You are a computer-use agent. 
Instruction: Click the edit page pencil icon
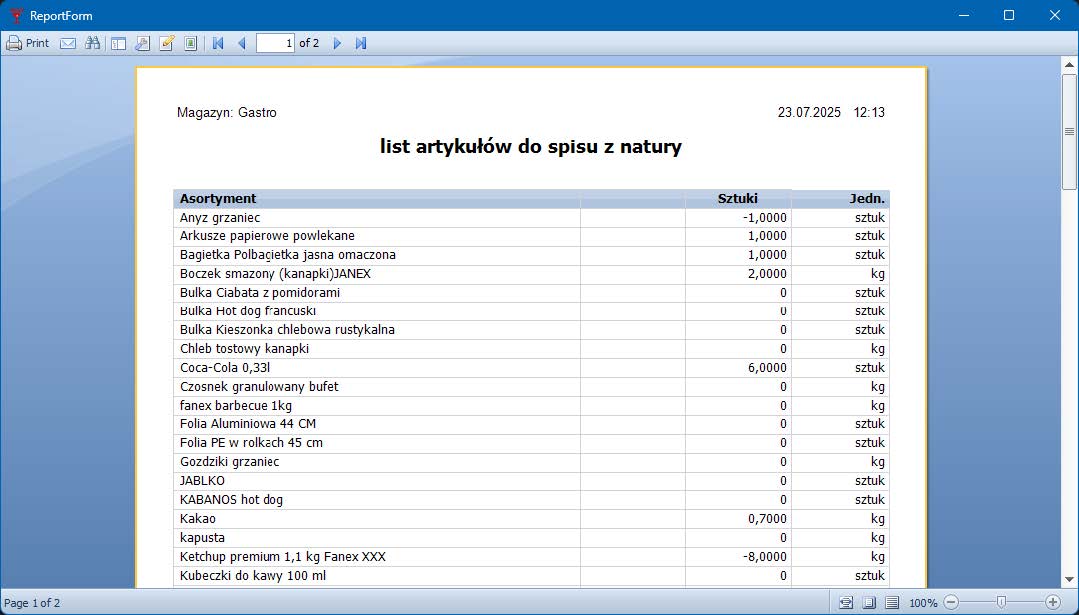[x=167, y=43]
